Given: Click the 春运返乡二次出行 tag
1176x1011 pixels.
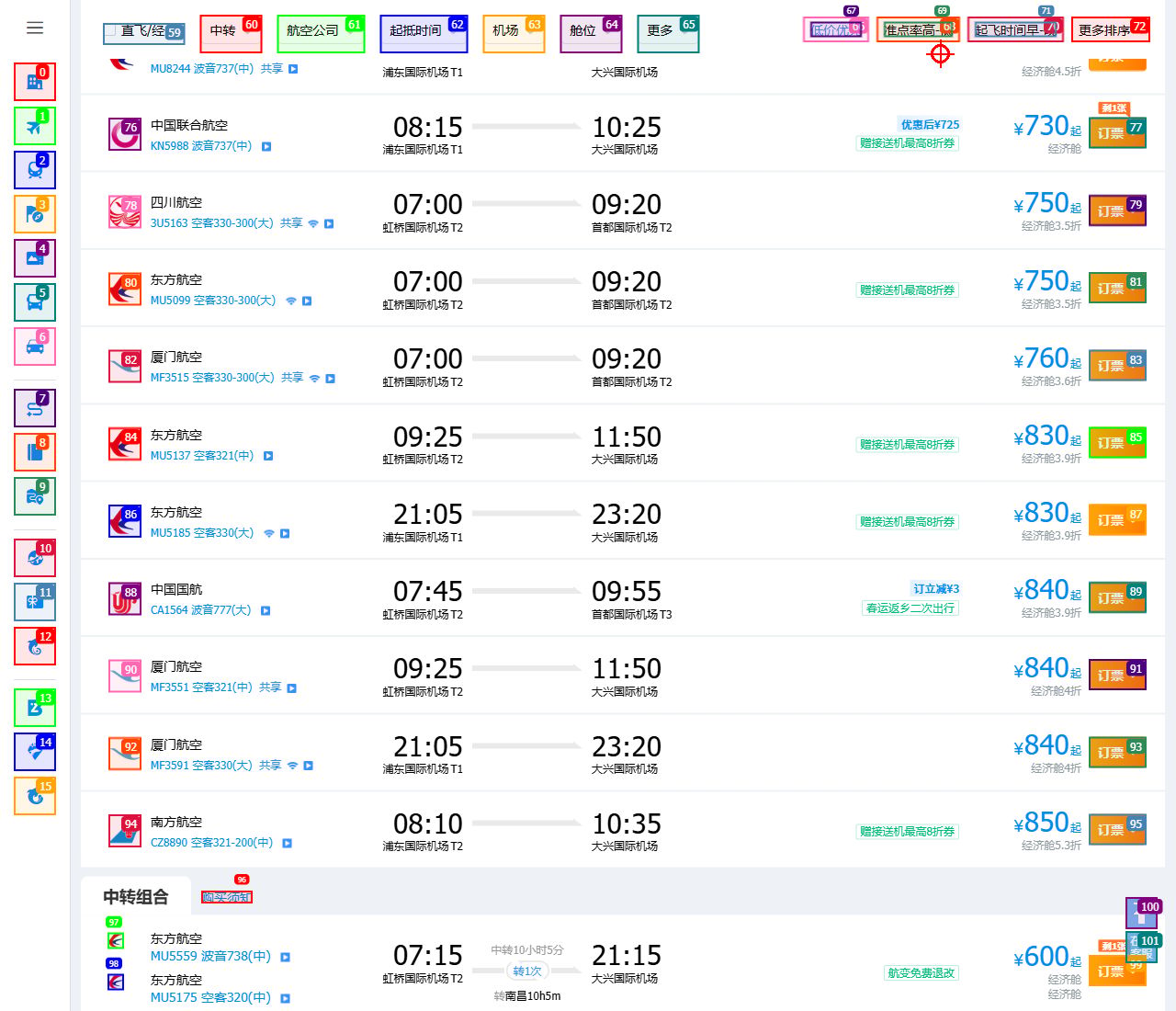Looking at the screenshot, I should click(x=910, y=608).
